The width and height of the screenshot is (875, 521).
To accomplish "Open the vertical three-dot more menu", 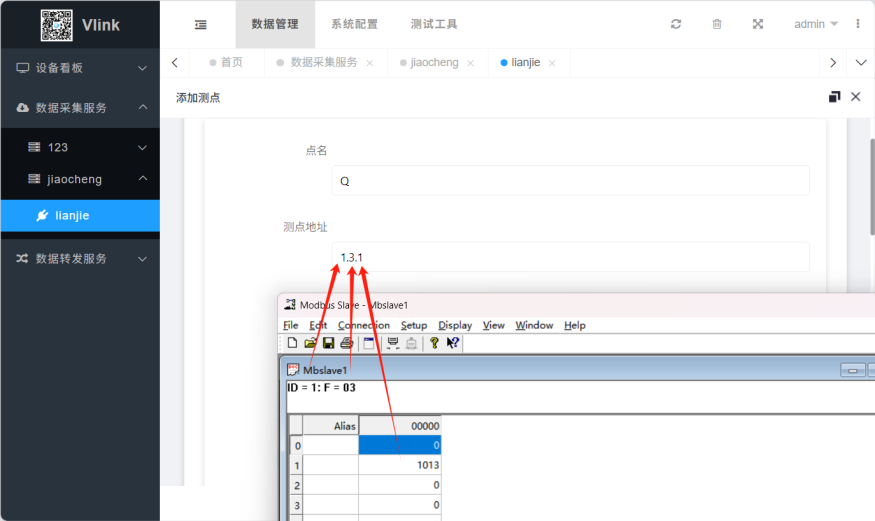I will coord(858,23).
